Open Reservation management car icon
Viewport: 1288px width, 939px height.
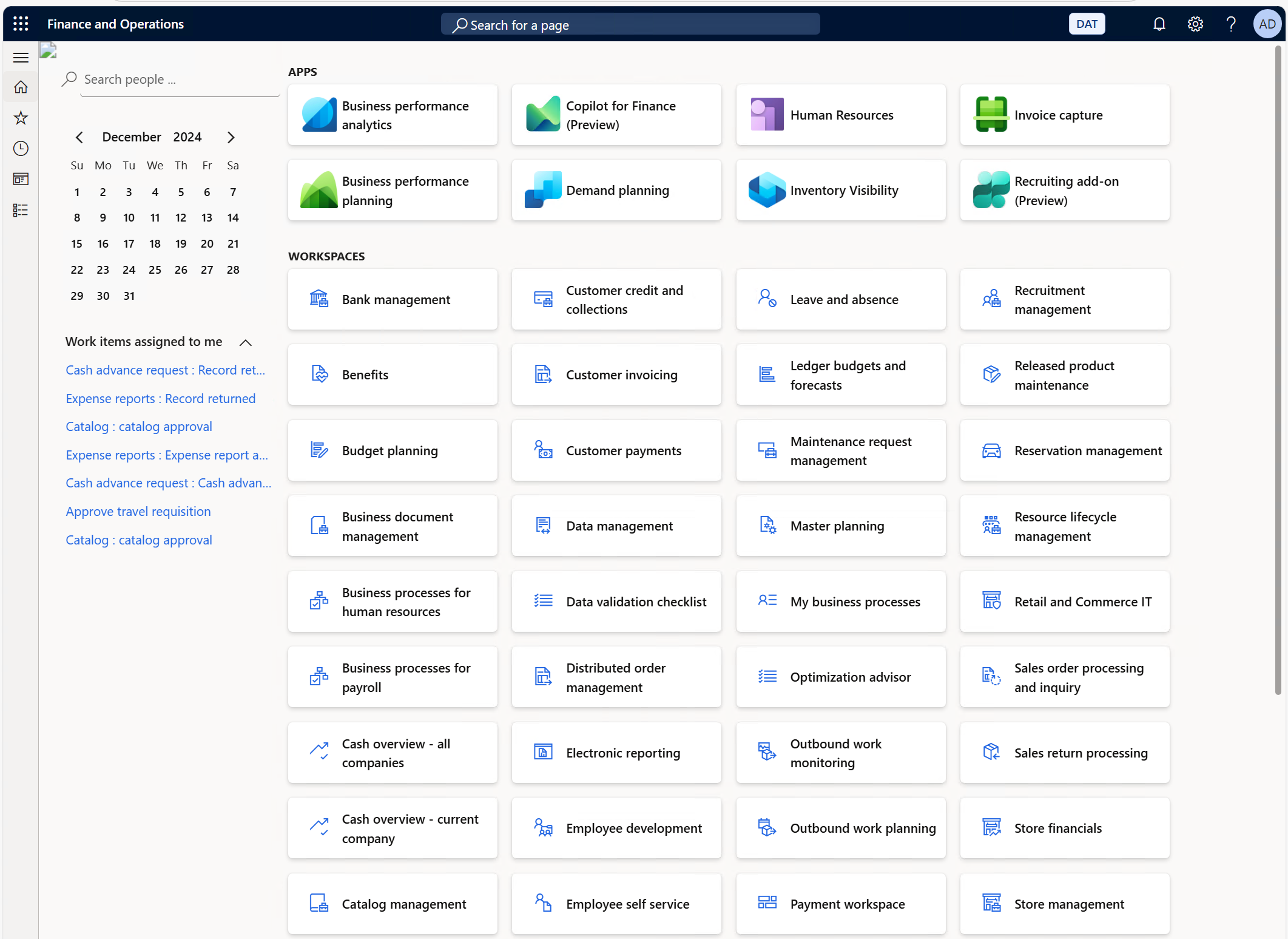991,450
